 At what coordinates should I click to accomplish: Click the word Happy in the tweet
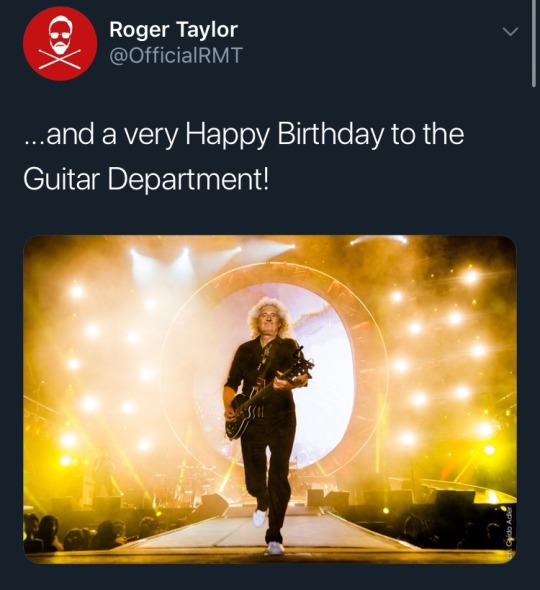click(x=227, y=135)
